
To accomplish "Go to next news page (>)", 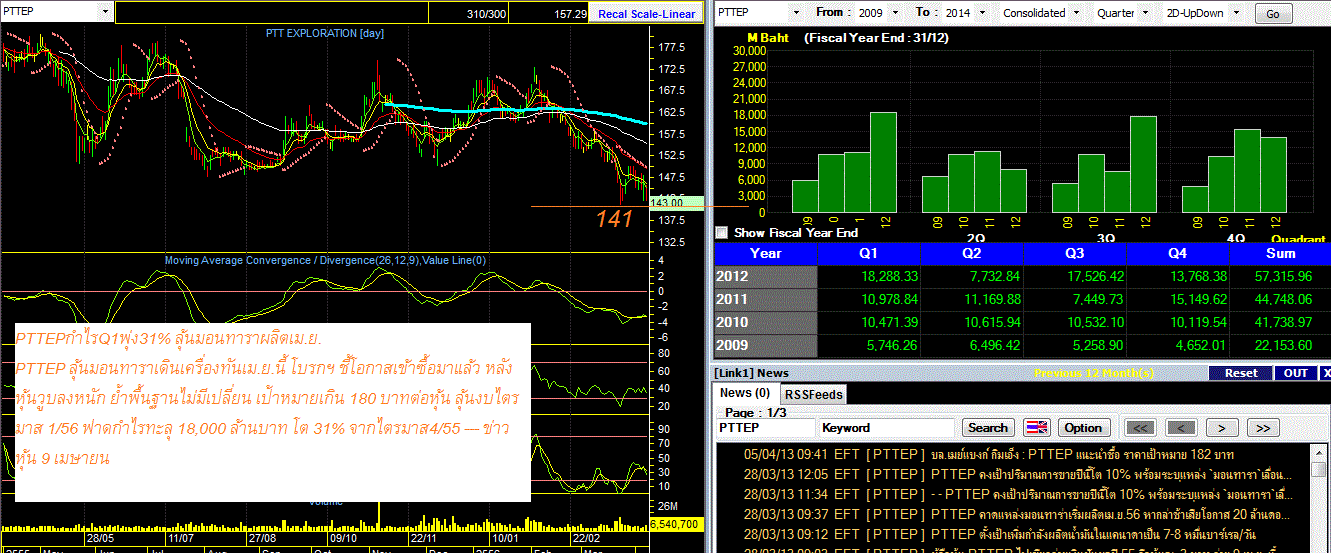I will coord(1221,428).
